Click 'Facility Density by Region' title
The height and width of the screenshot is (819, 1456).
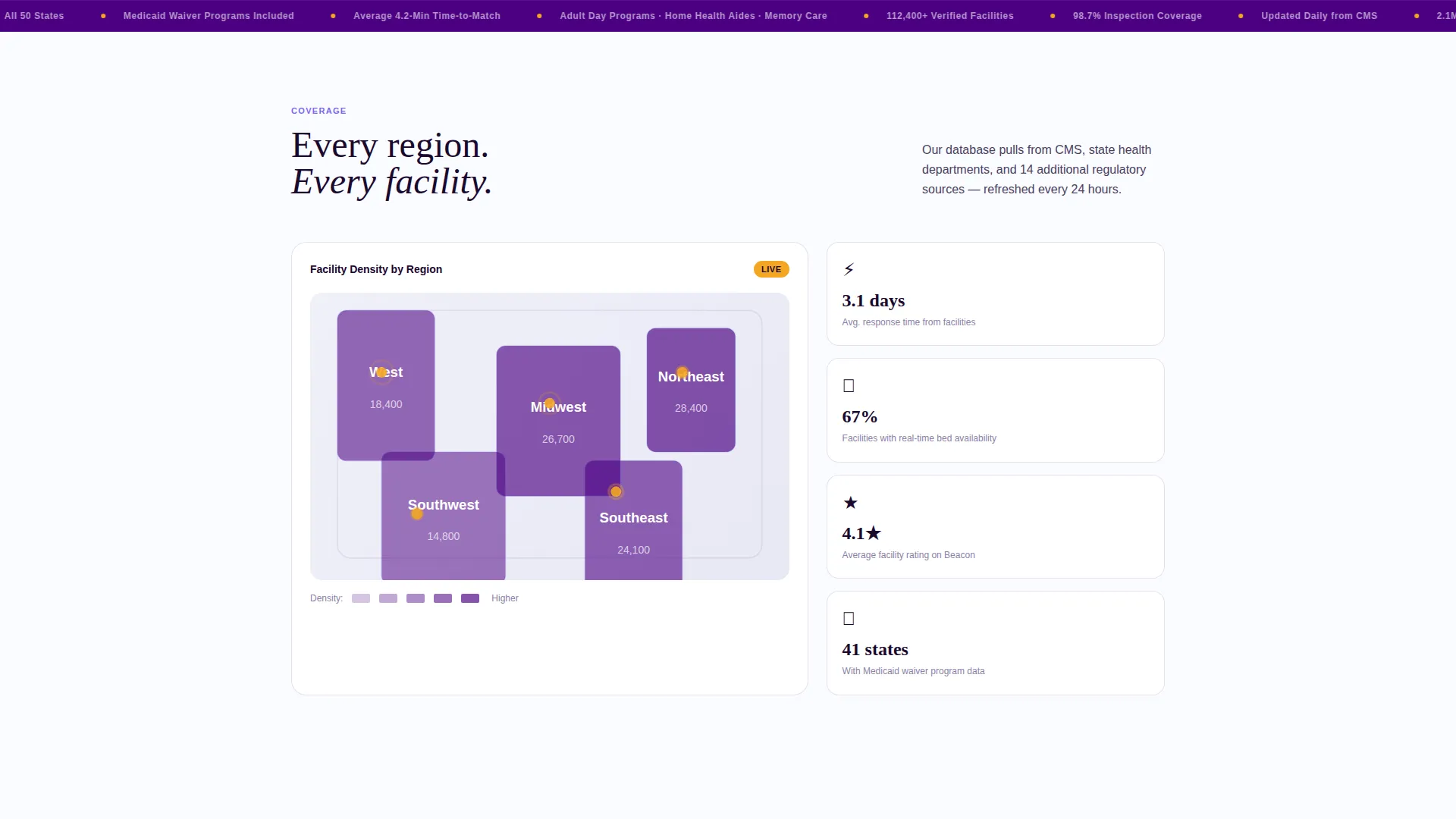click(376, 269)
